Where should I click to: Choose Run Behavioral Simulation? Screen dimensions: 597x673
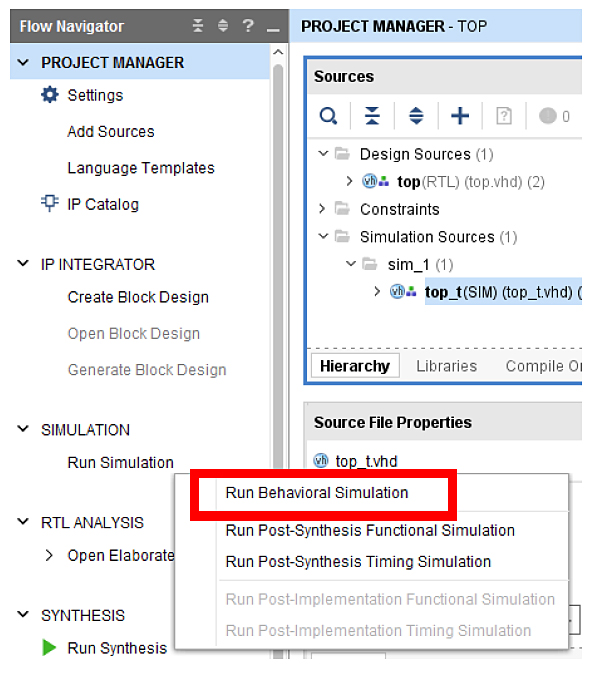click(317, 493)
